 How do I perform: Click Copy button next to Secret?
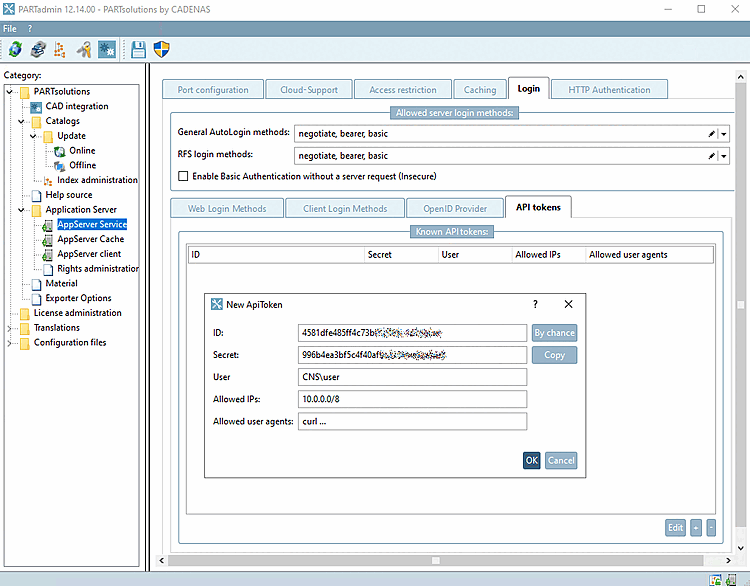(554, 355)
